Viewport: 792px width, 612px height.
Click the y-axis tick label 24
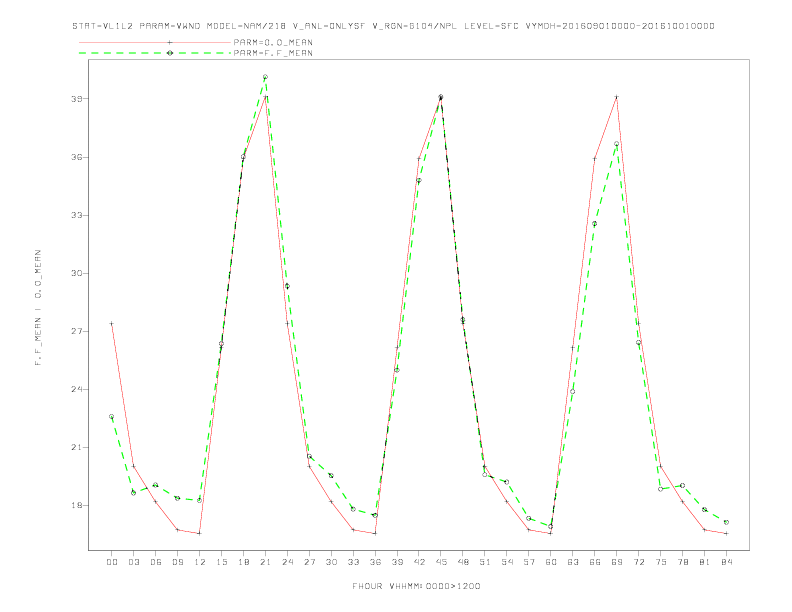coord(76,389)
